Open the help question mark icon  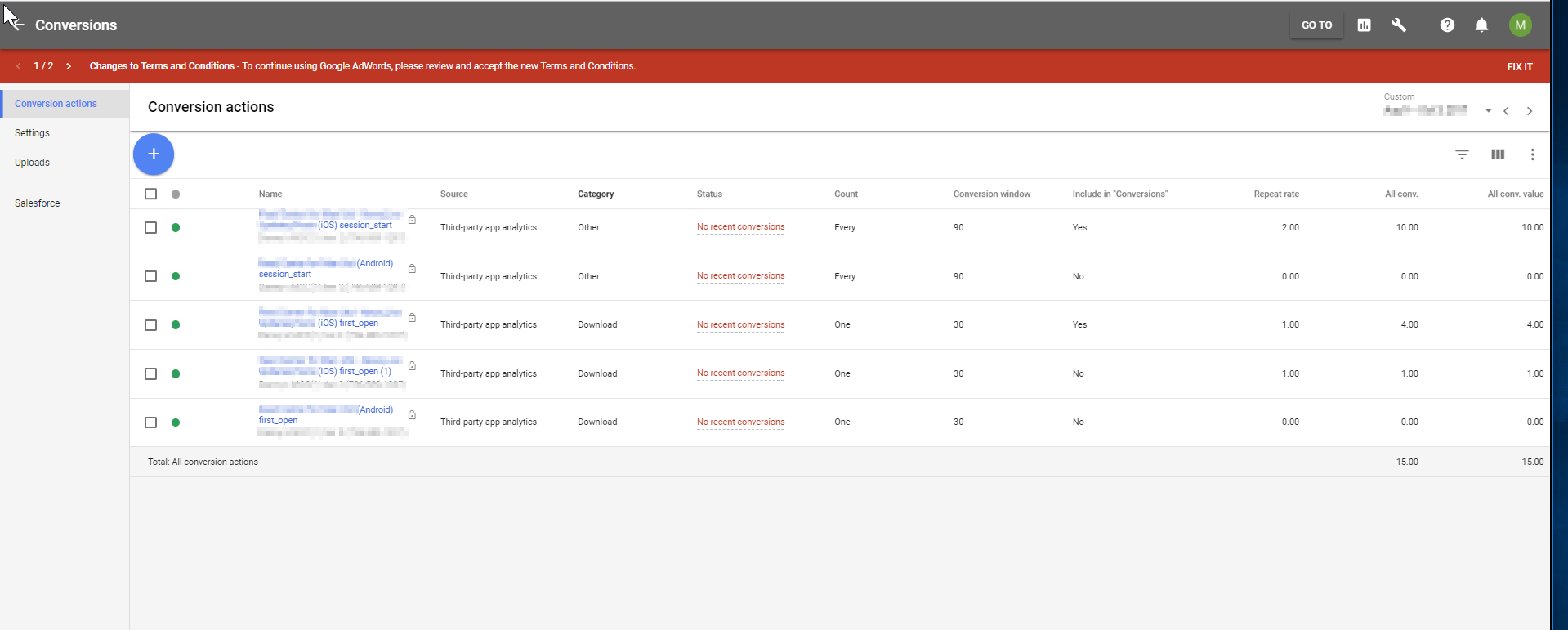(x=1447, y=25)
